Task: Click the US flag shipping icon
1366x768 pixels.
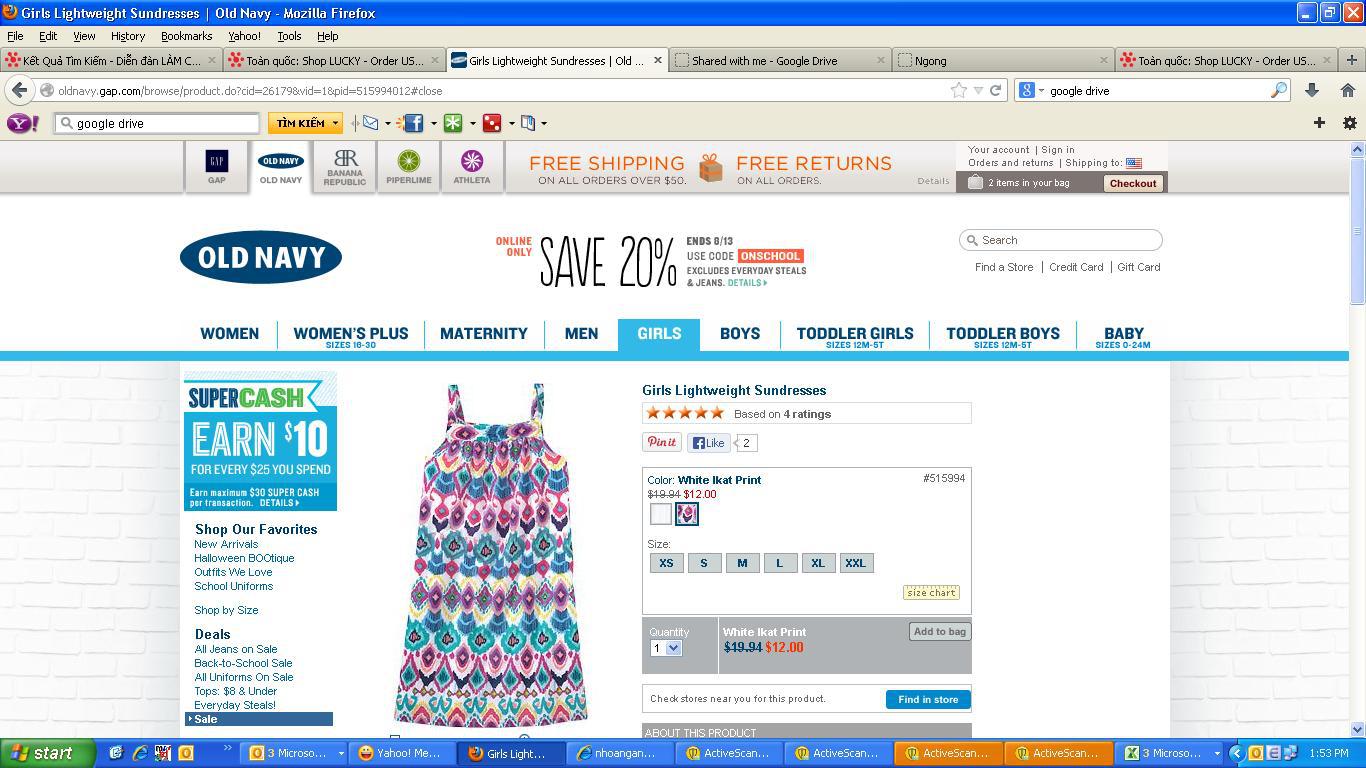Action: 1134,163
